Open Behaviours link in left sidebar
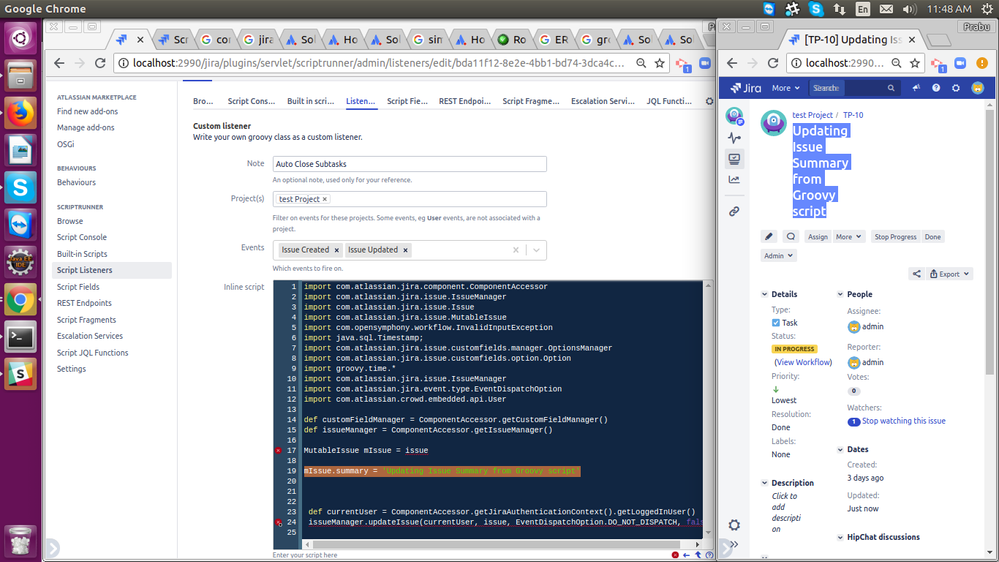Screen dimensions: 999x562 pyautogui.click(x=76, y=182)
